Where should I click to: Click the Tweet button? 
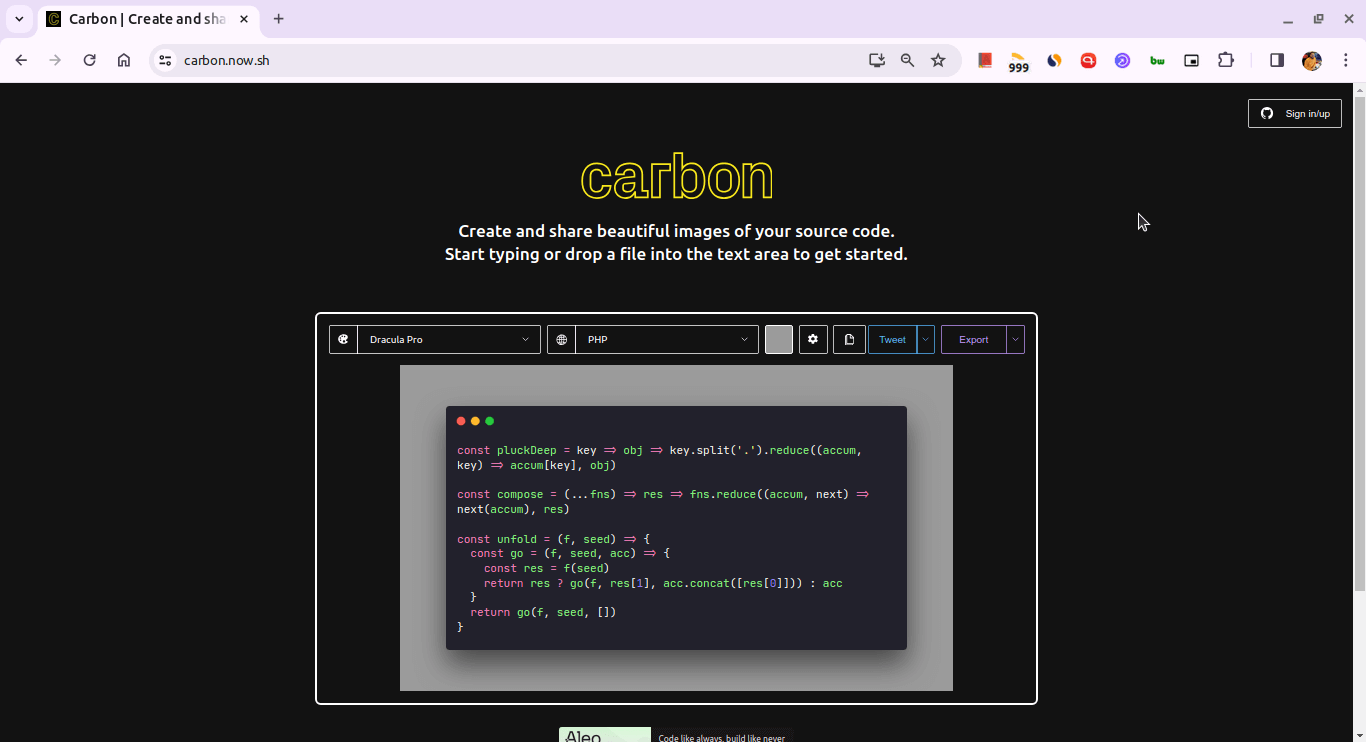click(892, 340)
